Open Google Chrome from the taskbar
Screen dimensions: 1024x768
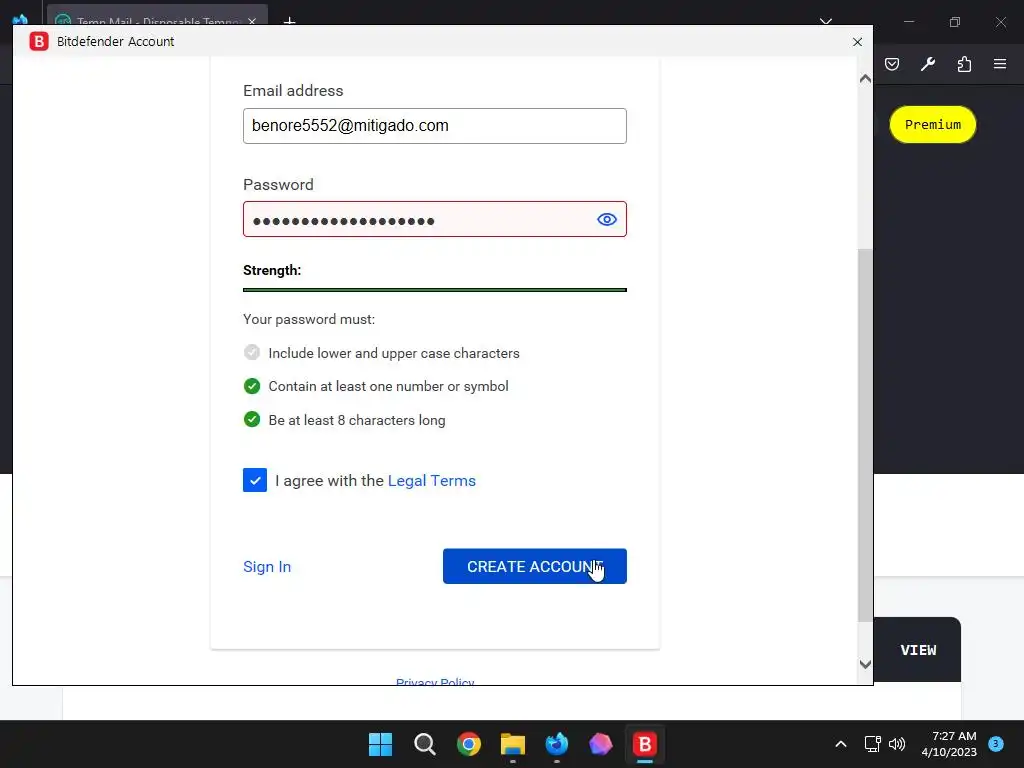(x=468, y=744)
